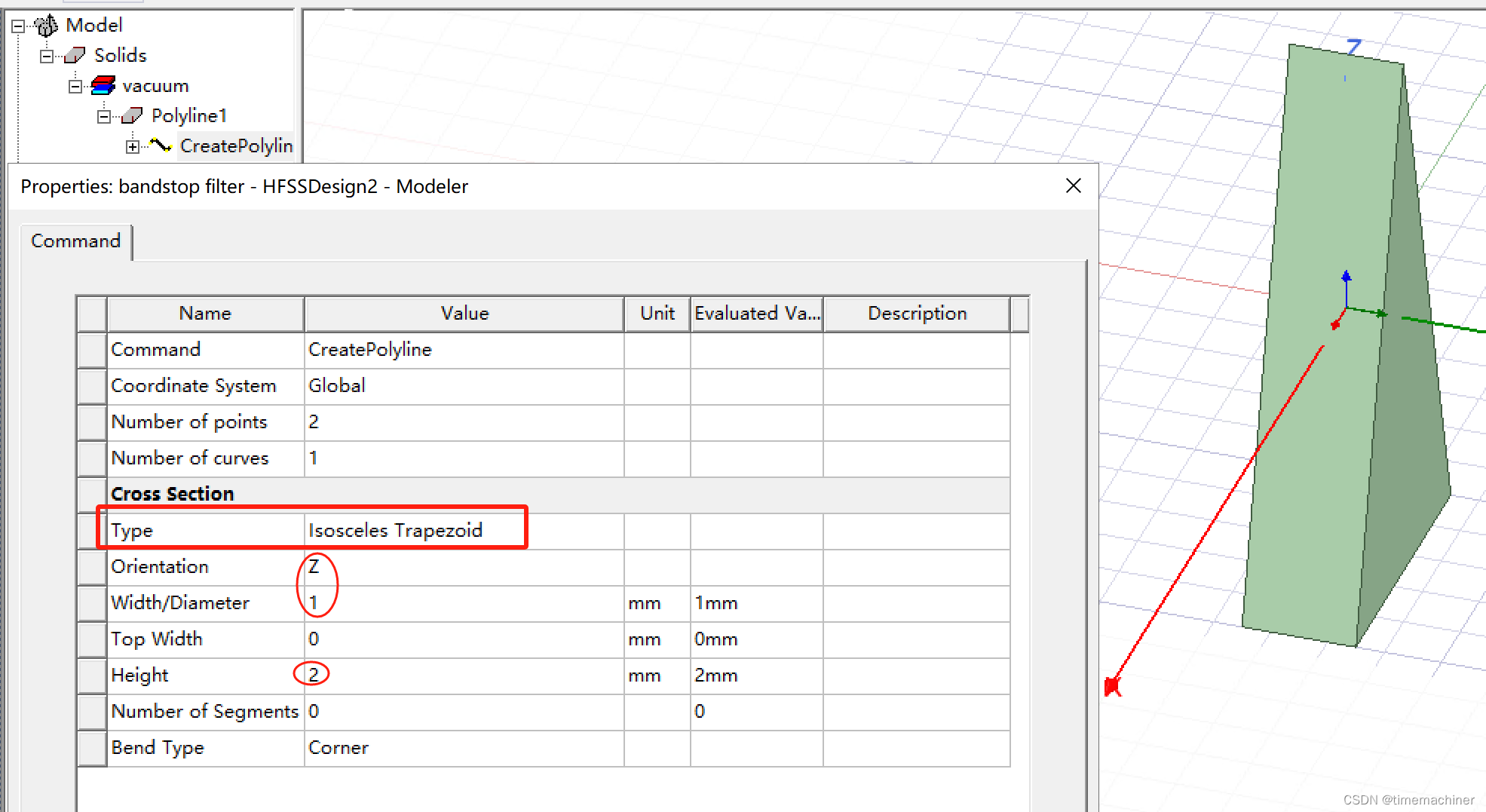Click the CreatePolyline command icon

[x=161, y=146]
